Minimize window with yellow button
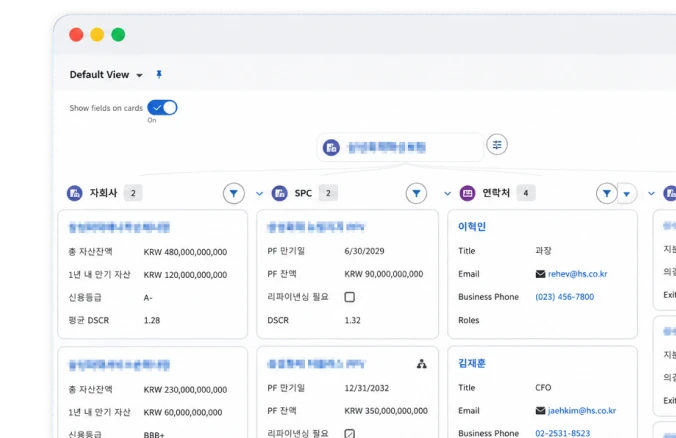This screenshot has height=438, width=676. click(97, 34)
